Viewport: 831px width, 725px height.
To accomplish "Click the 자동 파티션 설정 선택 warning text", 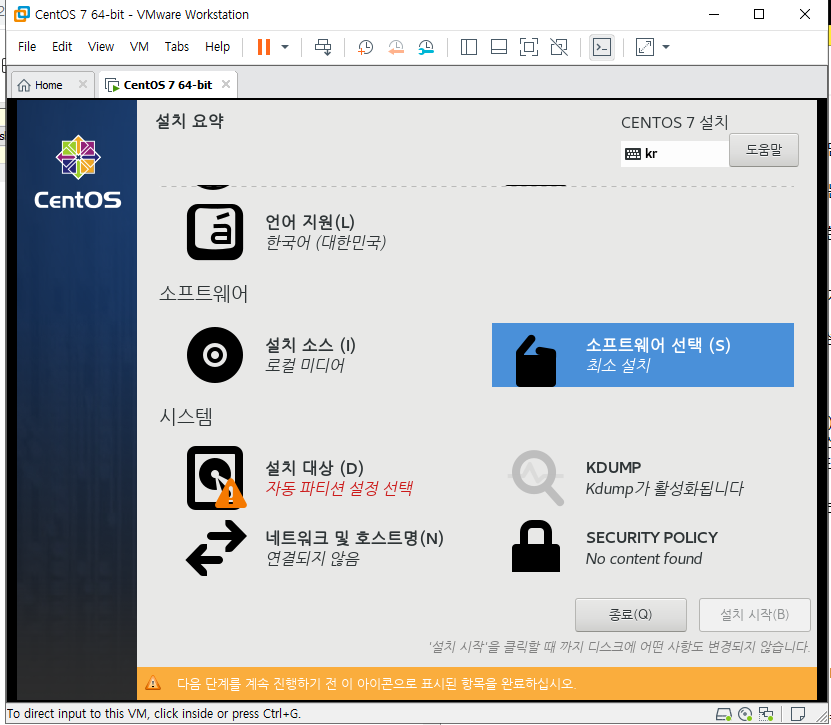I will pyautogui.click(x=339, y=488).
